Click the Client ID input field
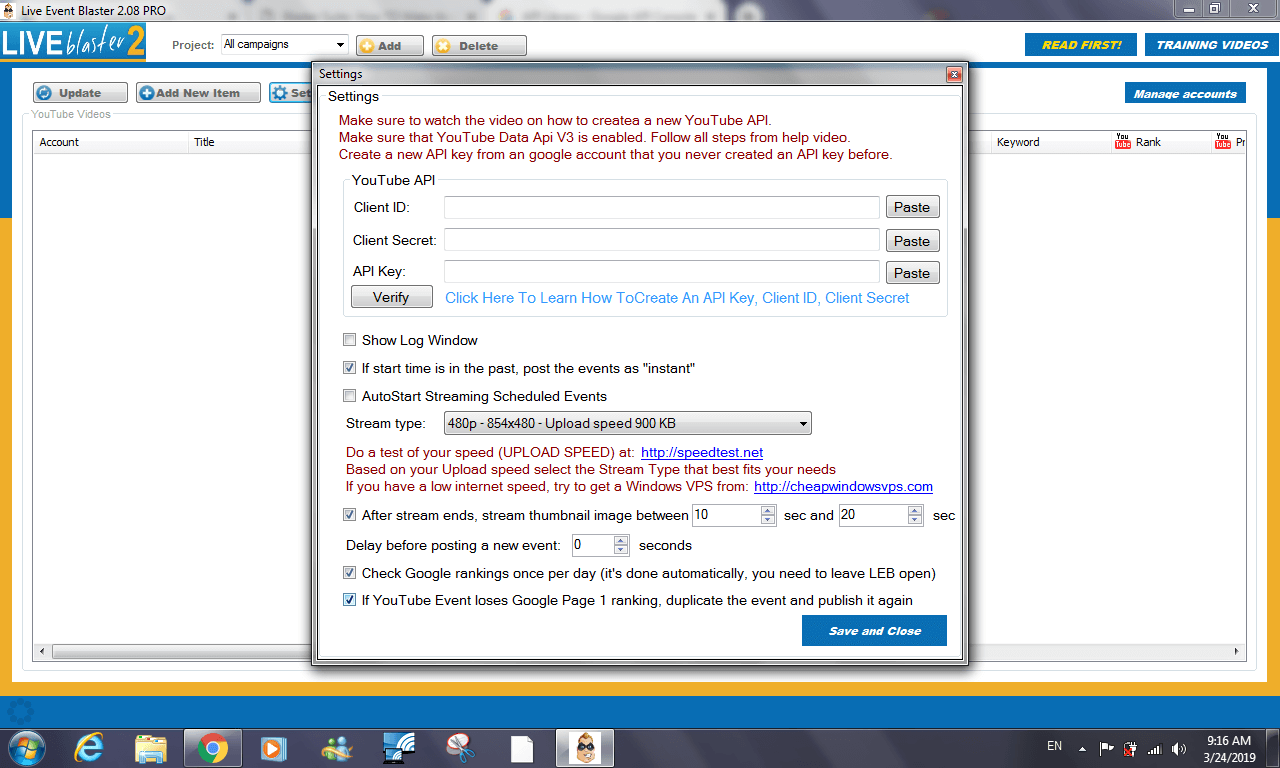The height and width of the screenshot is (768, 1280). click(x=662, y=207)
